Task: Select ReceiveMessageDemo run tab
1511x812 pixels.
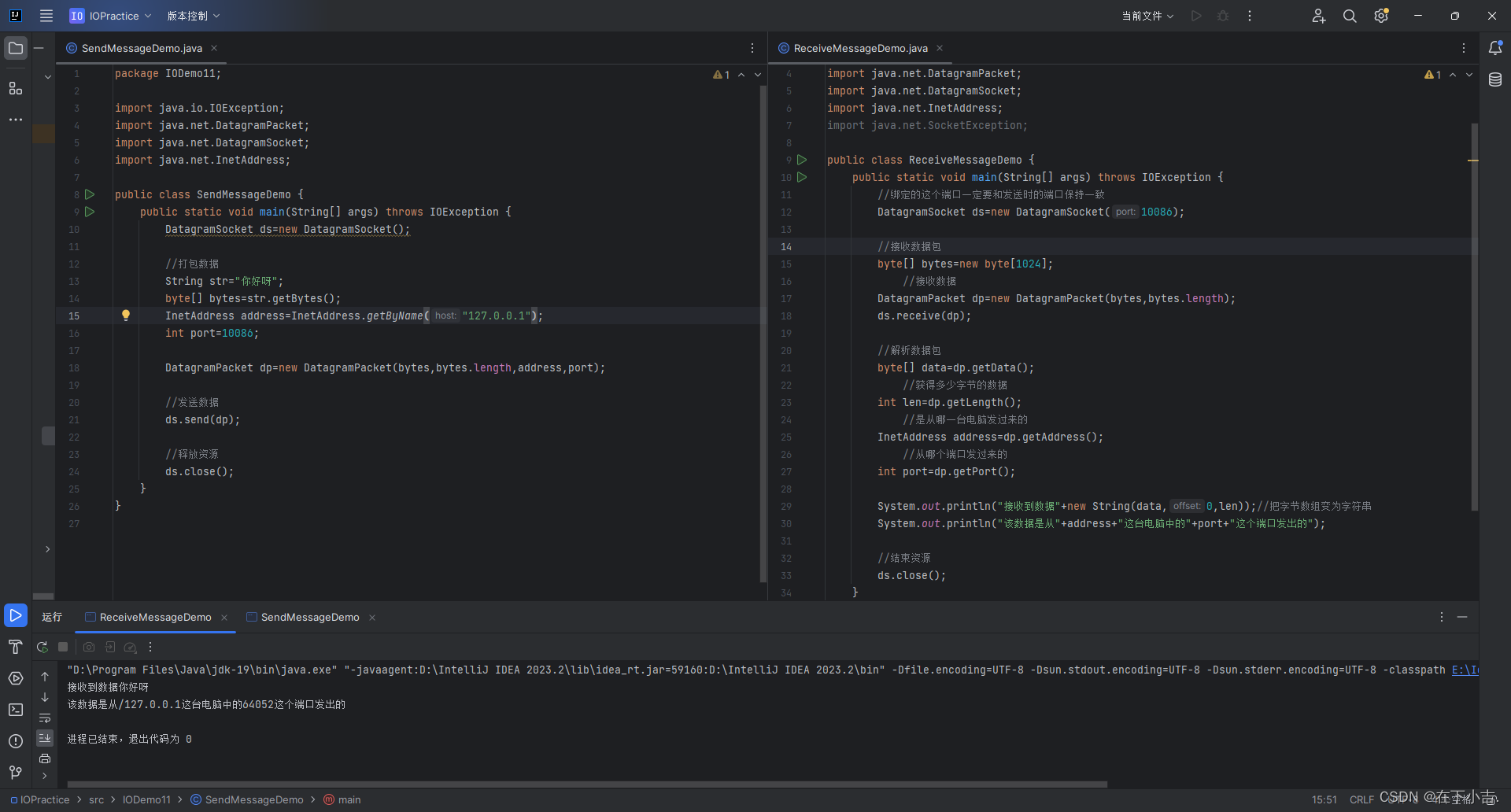Action: [x=155, y=617]
